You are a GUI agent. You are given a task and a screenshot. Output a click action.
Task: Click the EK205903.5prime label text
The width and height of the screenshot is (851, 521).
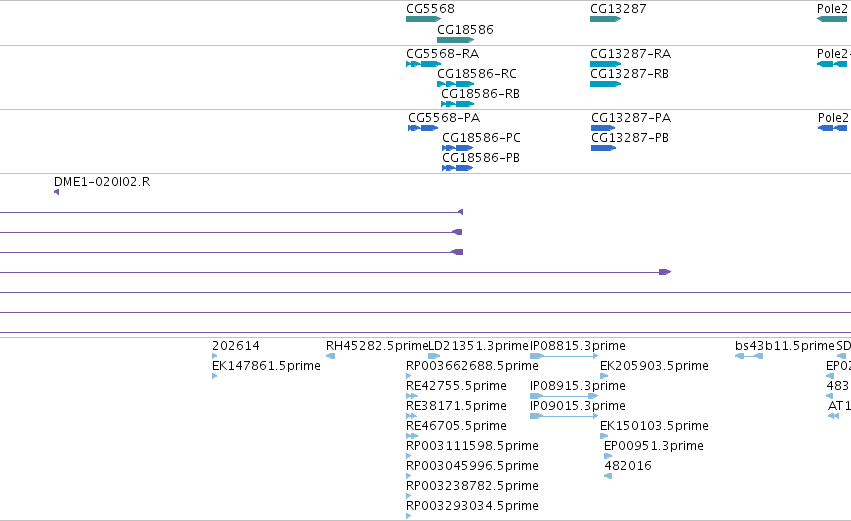655,366
